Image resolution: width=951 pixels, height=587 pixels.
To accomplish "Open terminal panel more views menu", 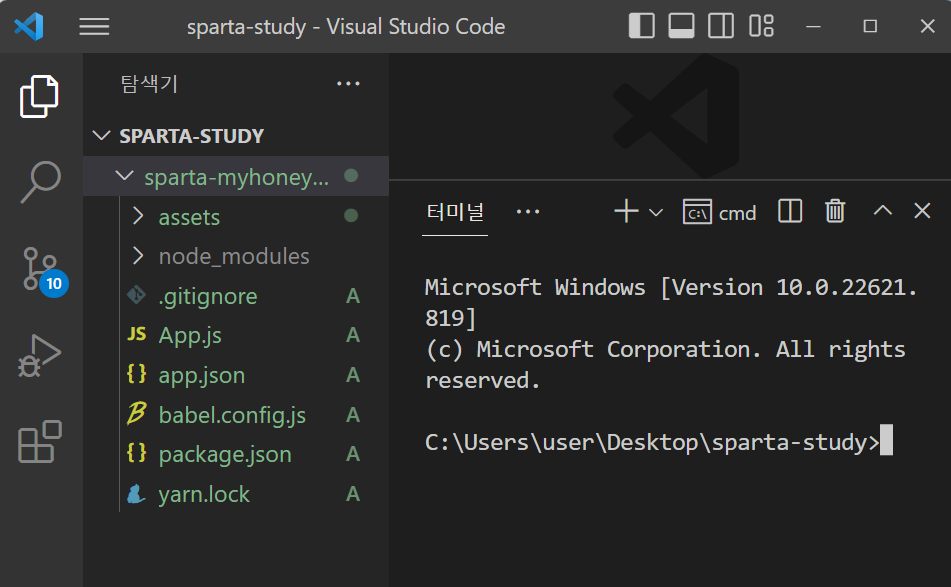I will 528,212.
